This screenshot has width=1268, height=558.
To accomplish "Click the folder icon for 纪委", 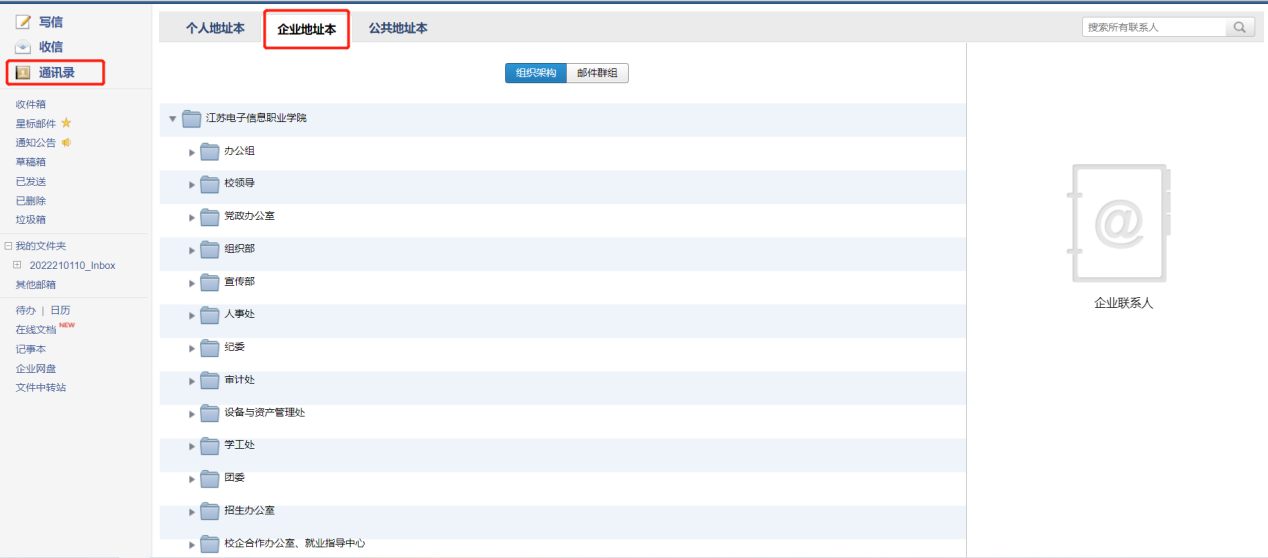I will coord(210,348).
